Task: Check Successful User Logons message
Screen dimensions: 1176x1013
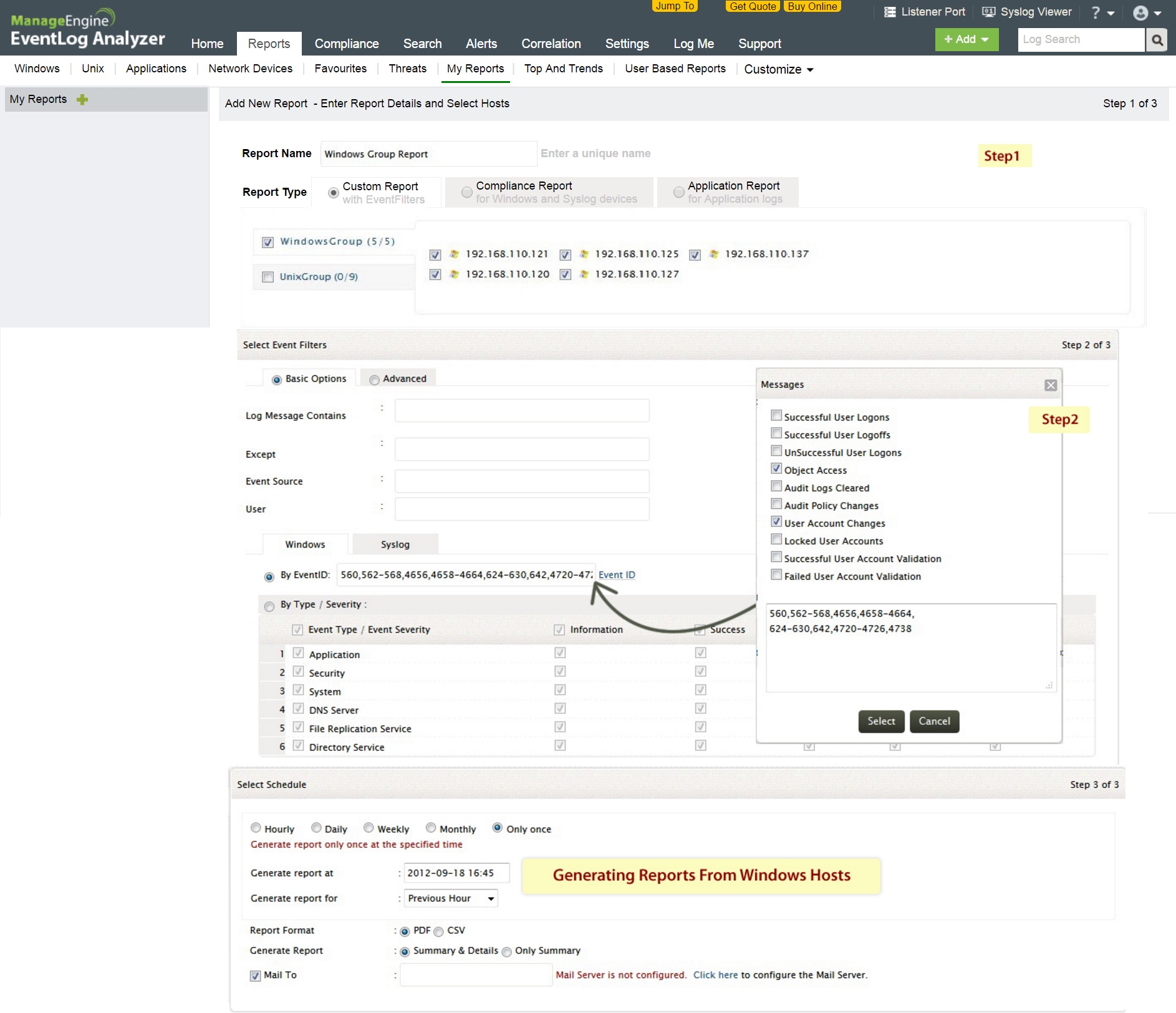Action: coord(776,415)
